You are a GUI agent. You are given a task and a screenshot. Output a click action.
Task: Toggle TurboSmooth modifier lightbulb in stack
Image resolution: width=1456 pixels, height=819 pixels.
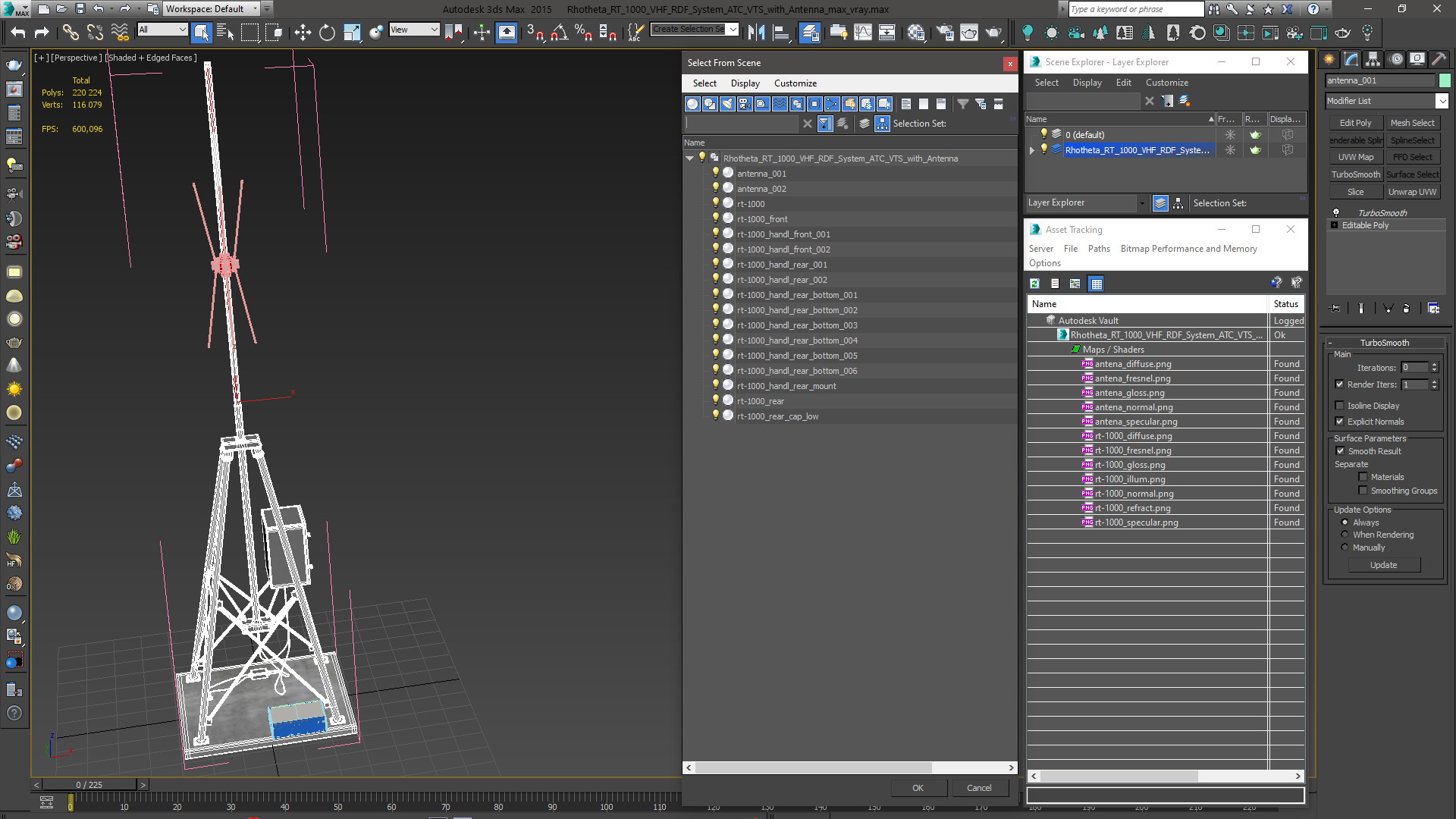(1336, 213)
